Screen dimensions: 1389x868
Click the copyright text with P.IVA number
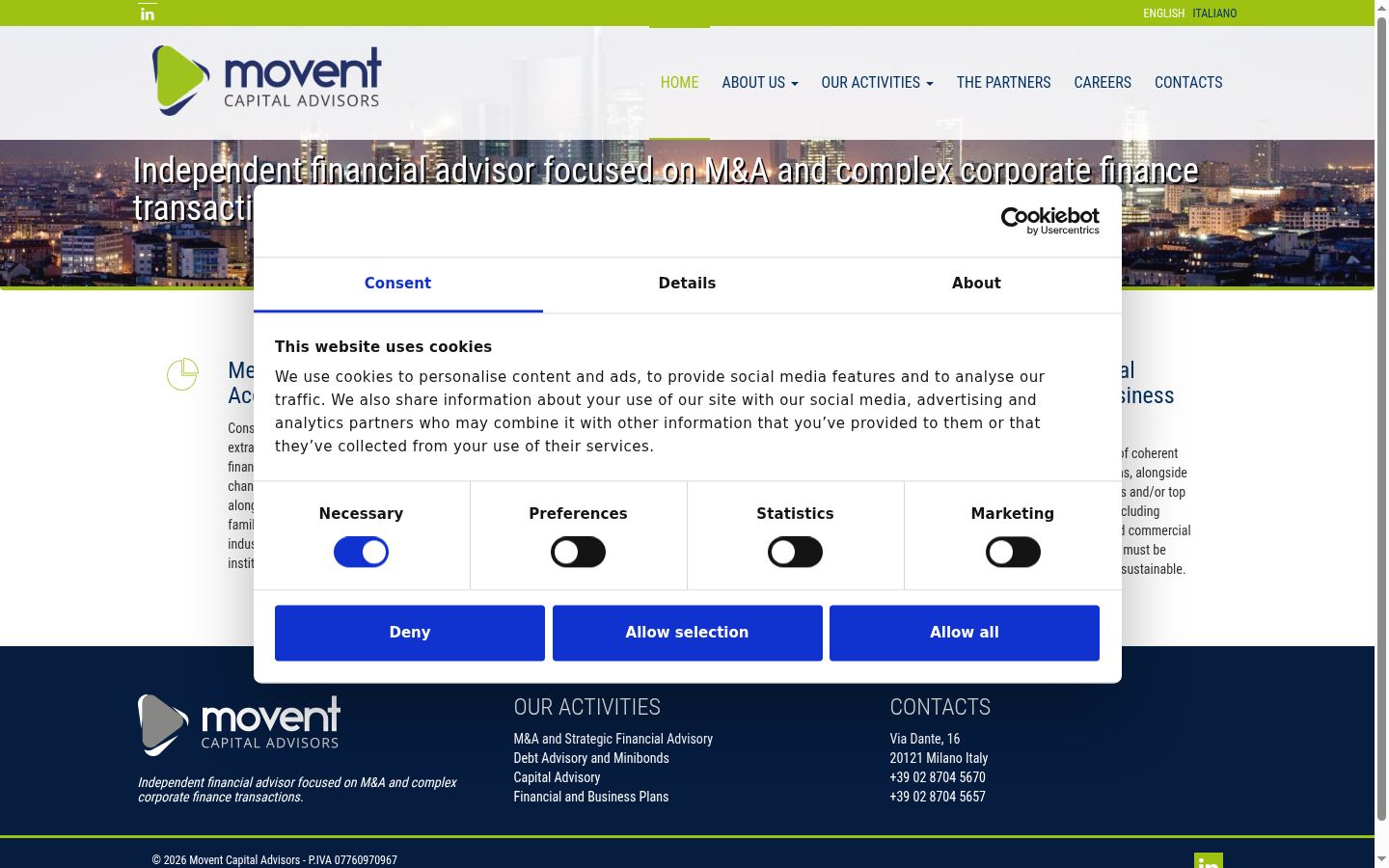click(274, 860)
